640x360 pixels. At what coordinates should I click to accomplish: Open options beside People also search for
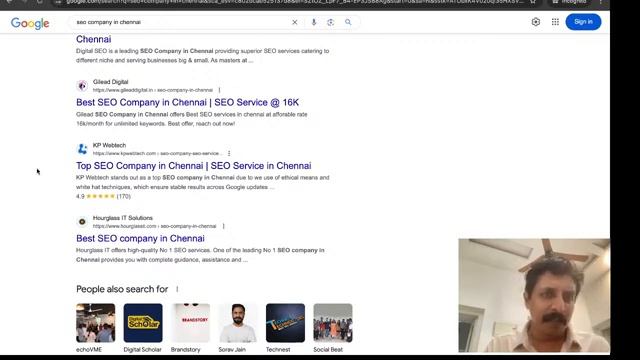point(177,289)
